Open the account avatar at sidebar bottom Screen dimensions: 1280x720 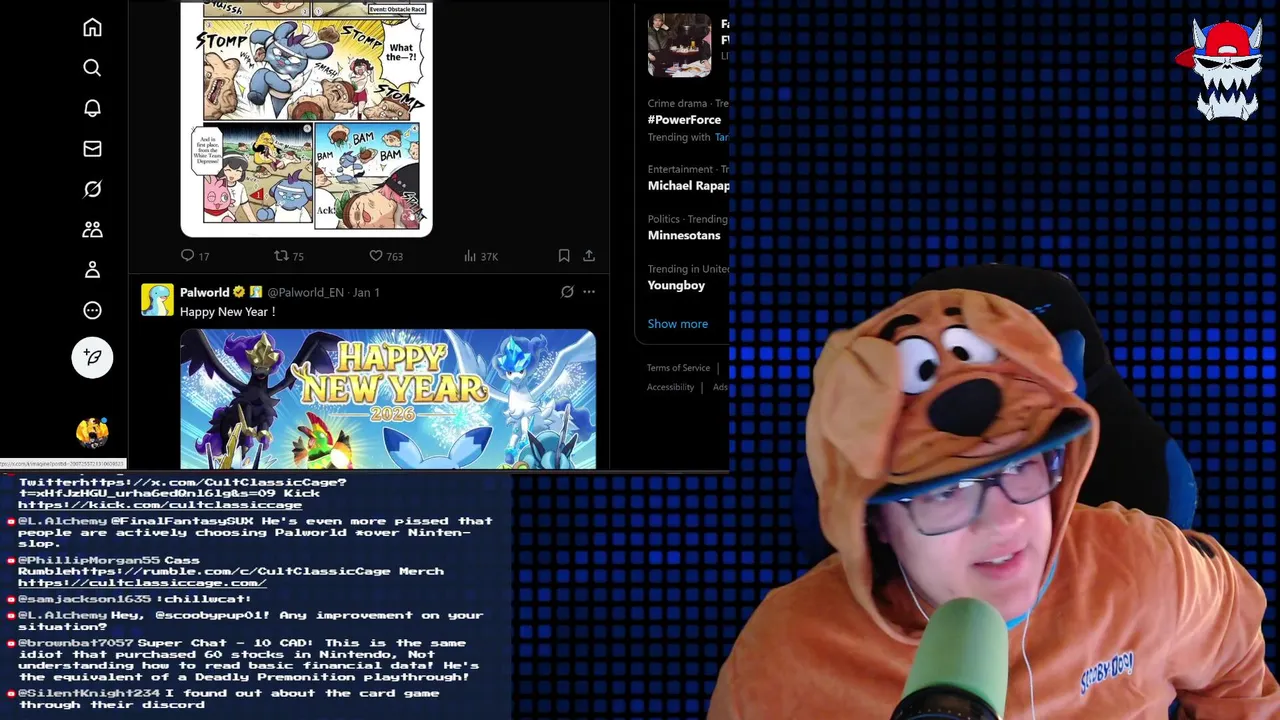[x=92, y=432]
